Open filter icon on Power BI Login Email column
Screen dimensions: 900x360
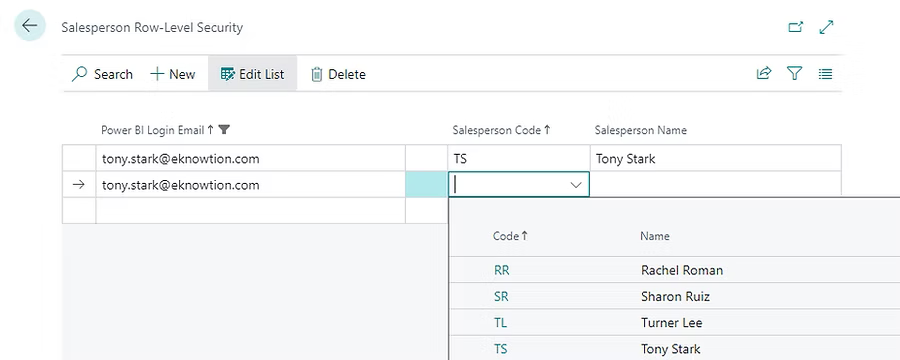[x=224, y=130]
